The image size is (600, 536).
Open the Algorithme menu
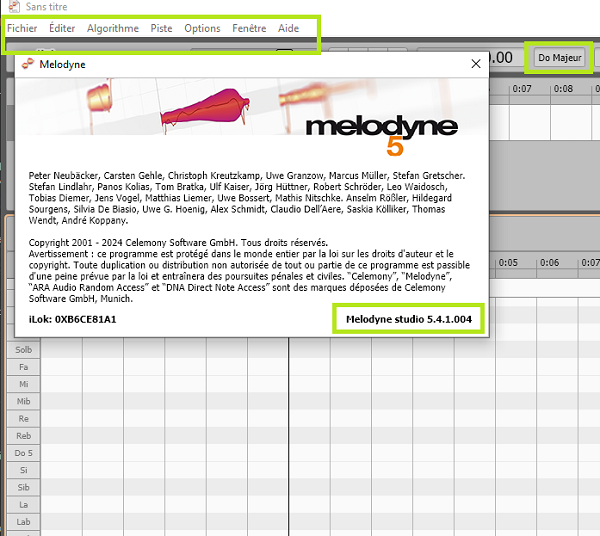(x=113, y=28)
